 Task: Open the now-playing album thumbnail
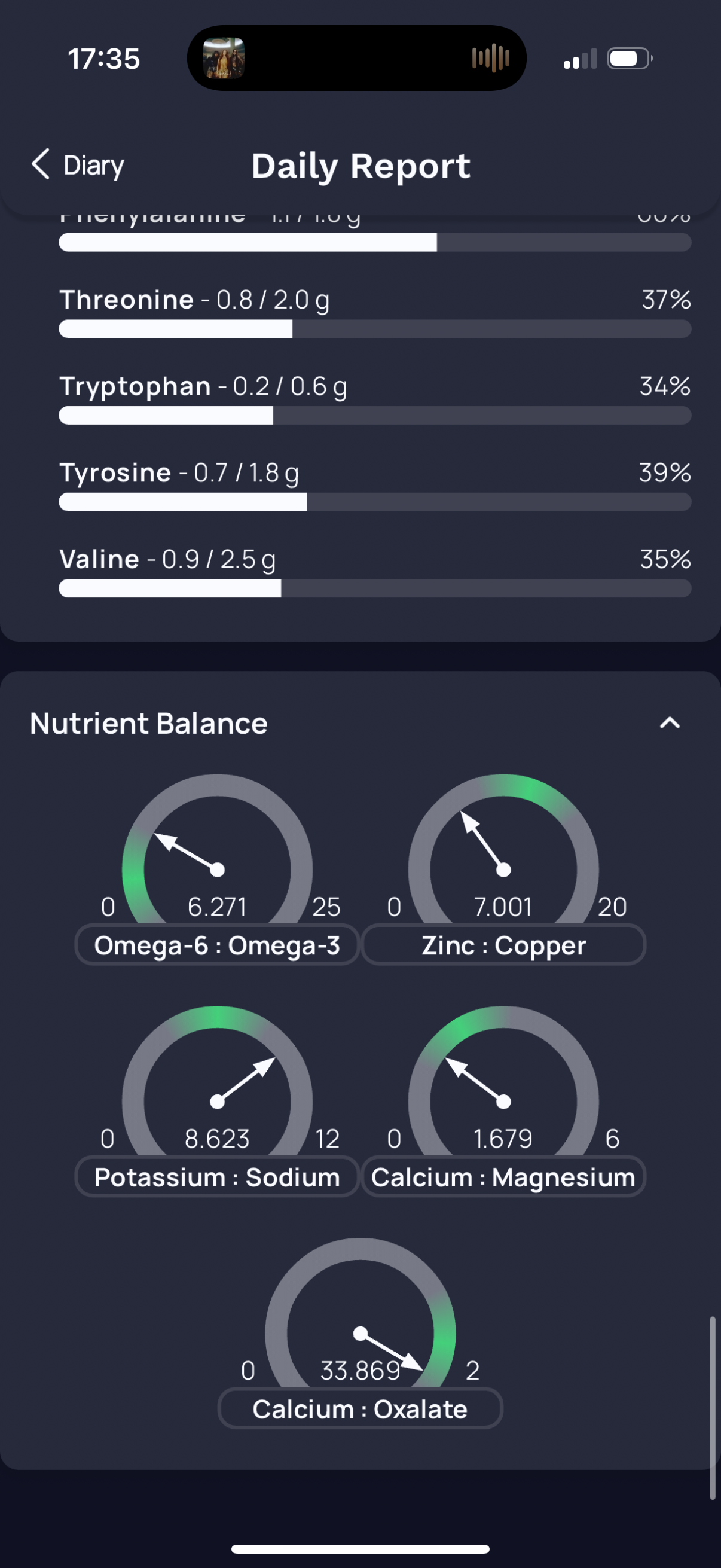(x=224, y=59)
